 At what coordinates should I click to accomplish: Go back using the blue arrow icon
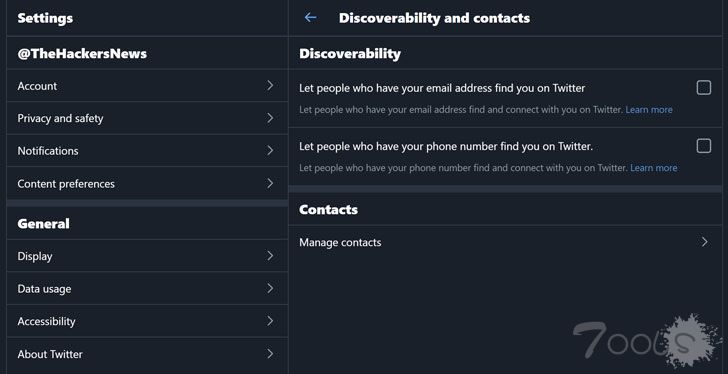click(x=310, y=18)
